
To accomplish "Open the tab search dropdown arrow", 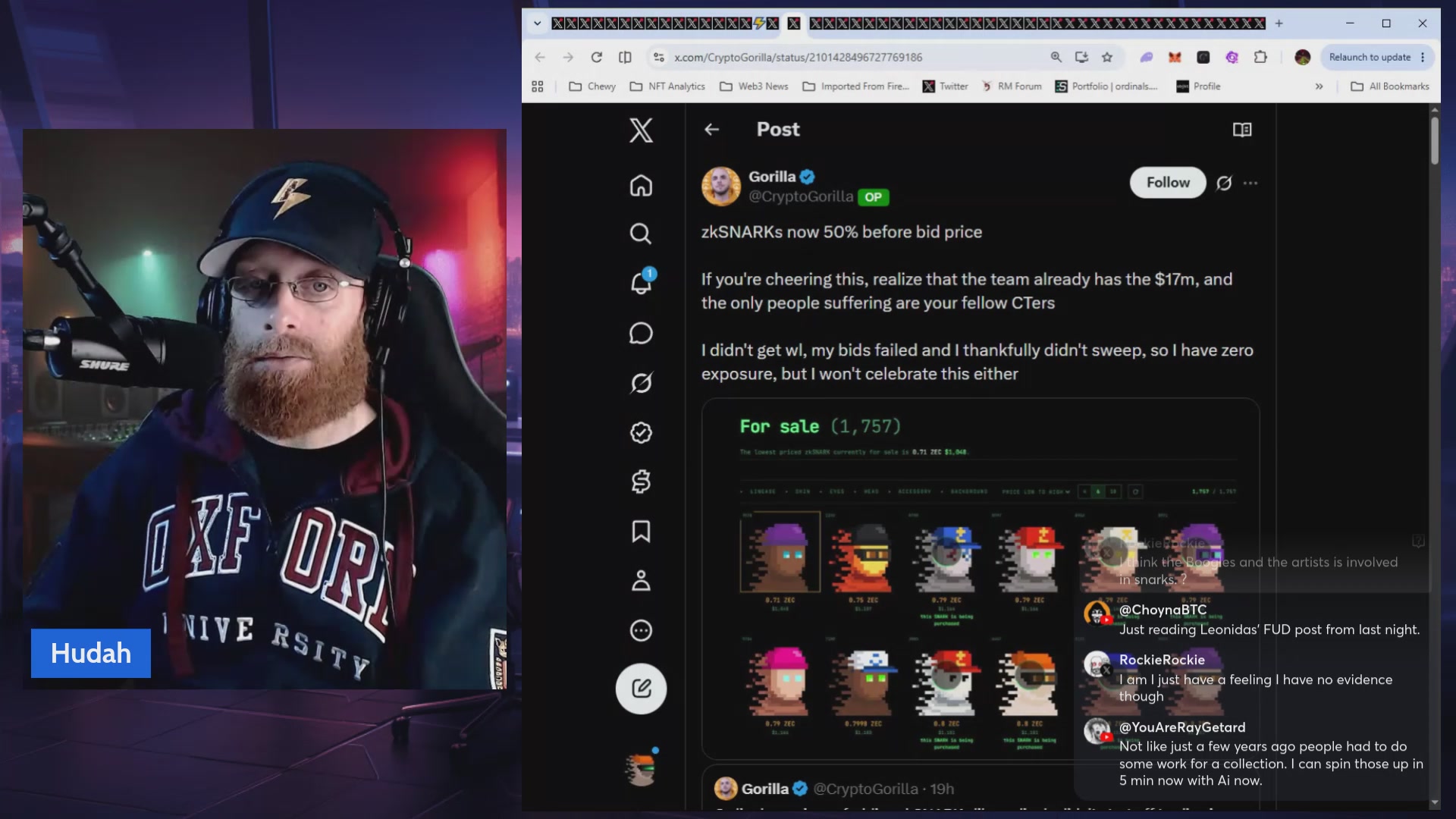I will (537, 24).
